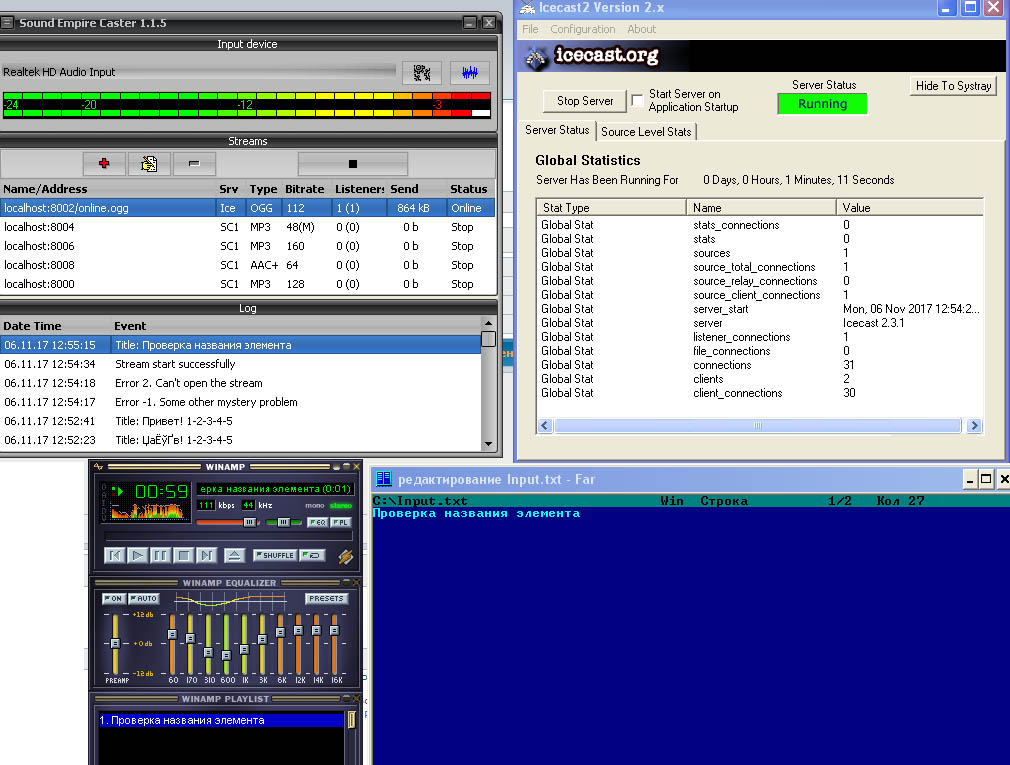Click the Stat Type column header in Icecast

point(611,207)
